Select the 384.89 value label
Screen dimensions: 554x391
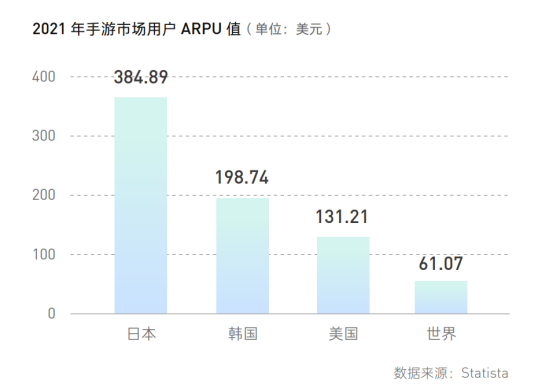[141, 77]
